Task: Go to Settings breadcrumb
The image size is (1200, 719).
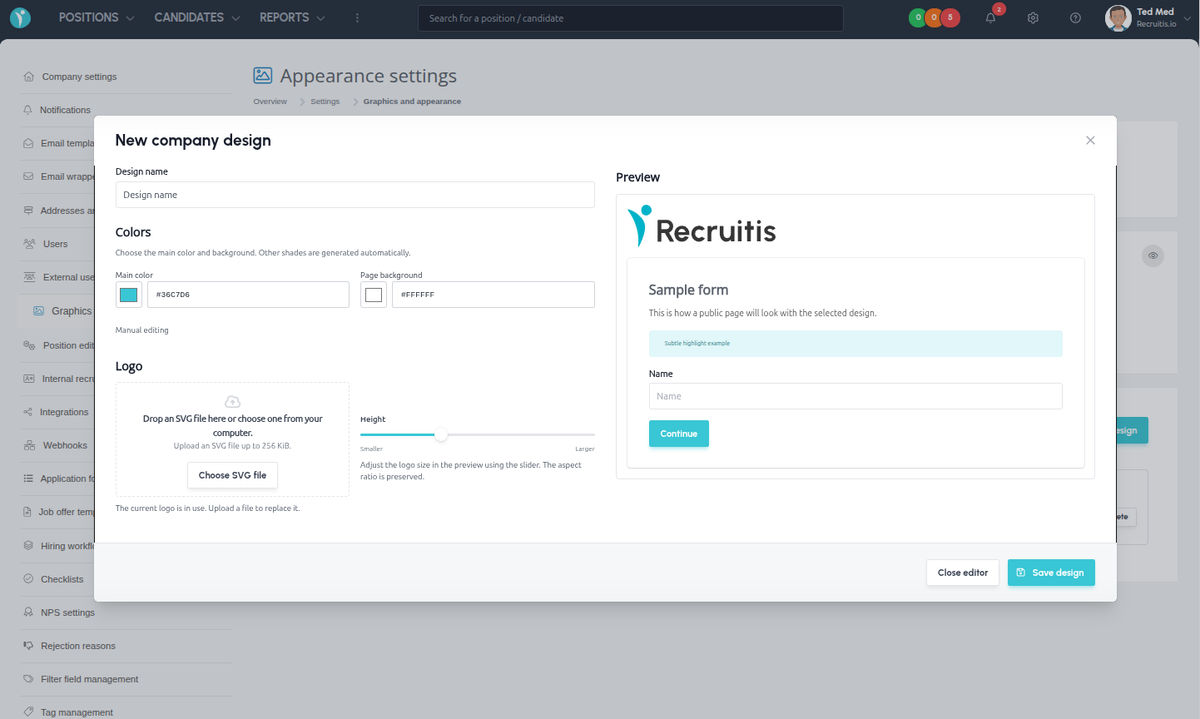Action: tap(325, 101)
